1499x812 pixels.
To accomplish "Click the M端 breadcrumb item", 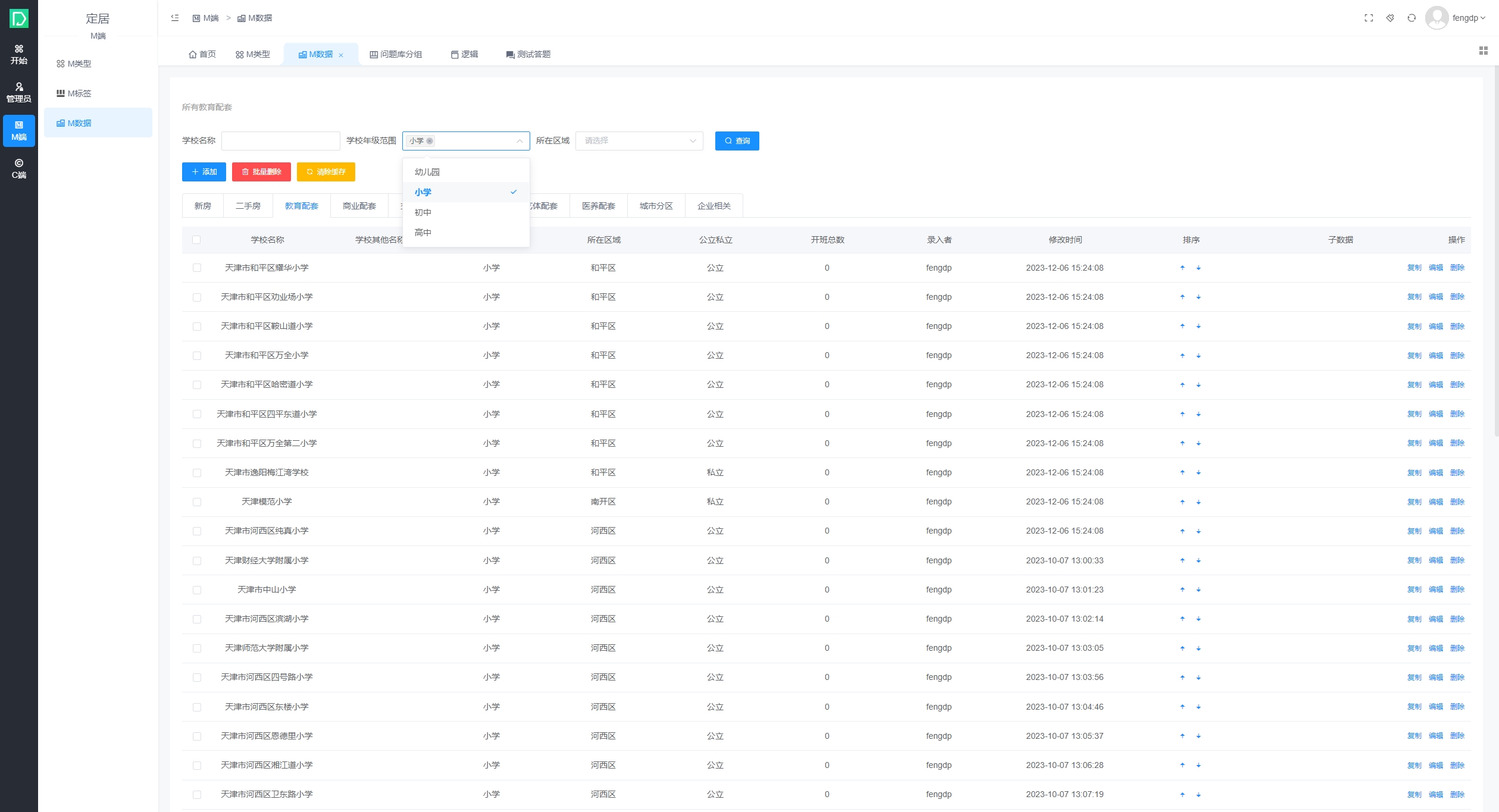I will click(206, 18).
